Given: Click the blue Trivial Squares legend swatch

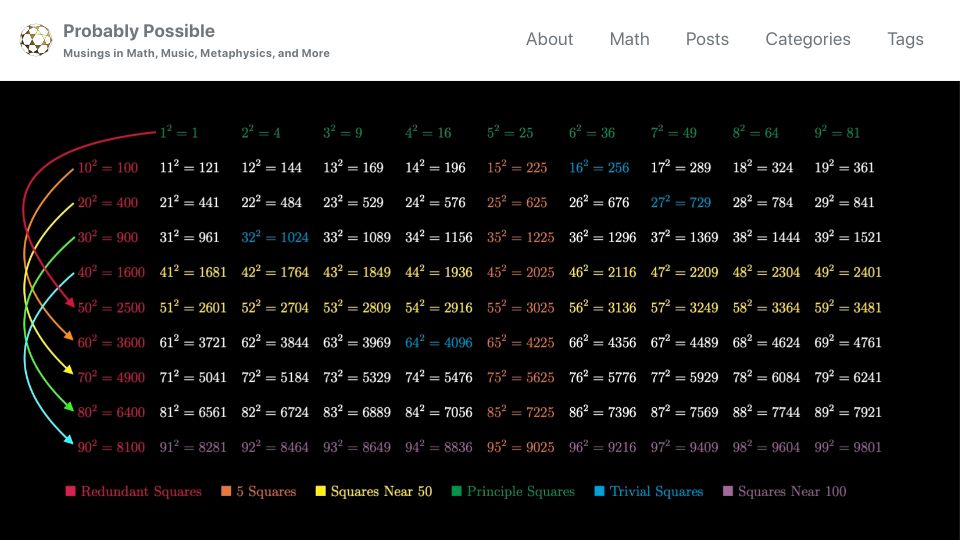Looking at the screenshot, I should point(599,491).
